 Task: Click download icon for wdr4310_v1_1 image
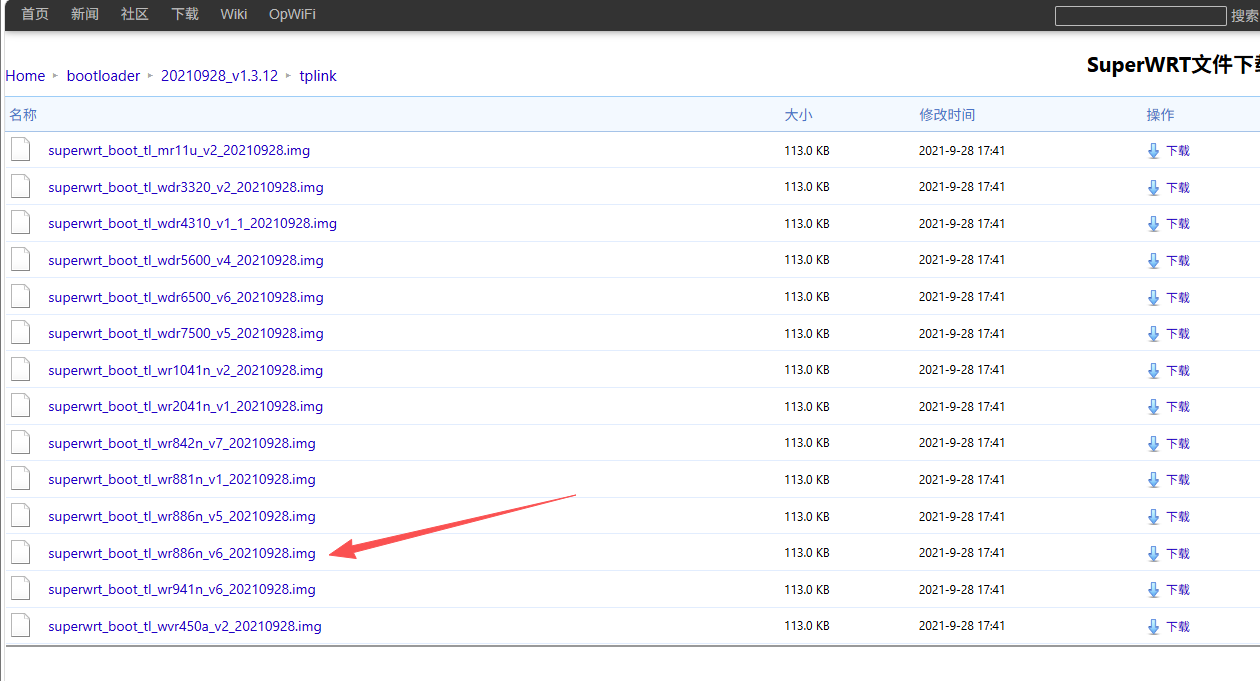[x=1153, y=224]
